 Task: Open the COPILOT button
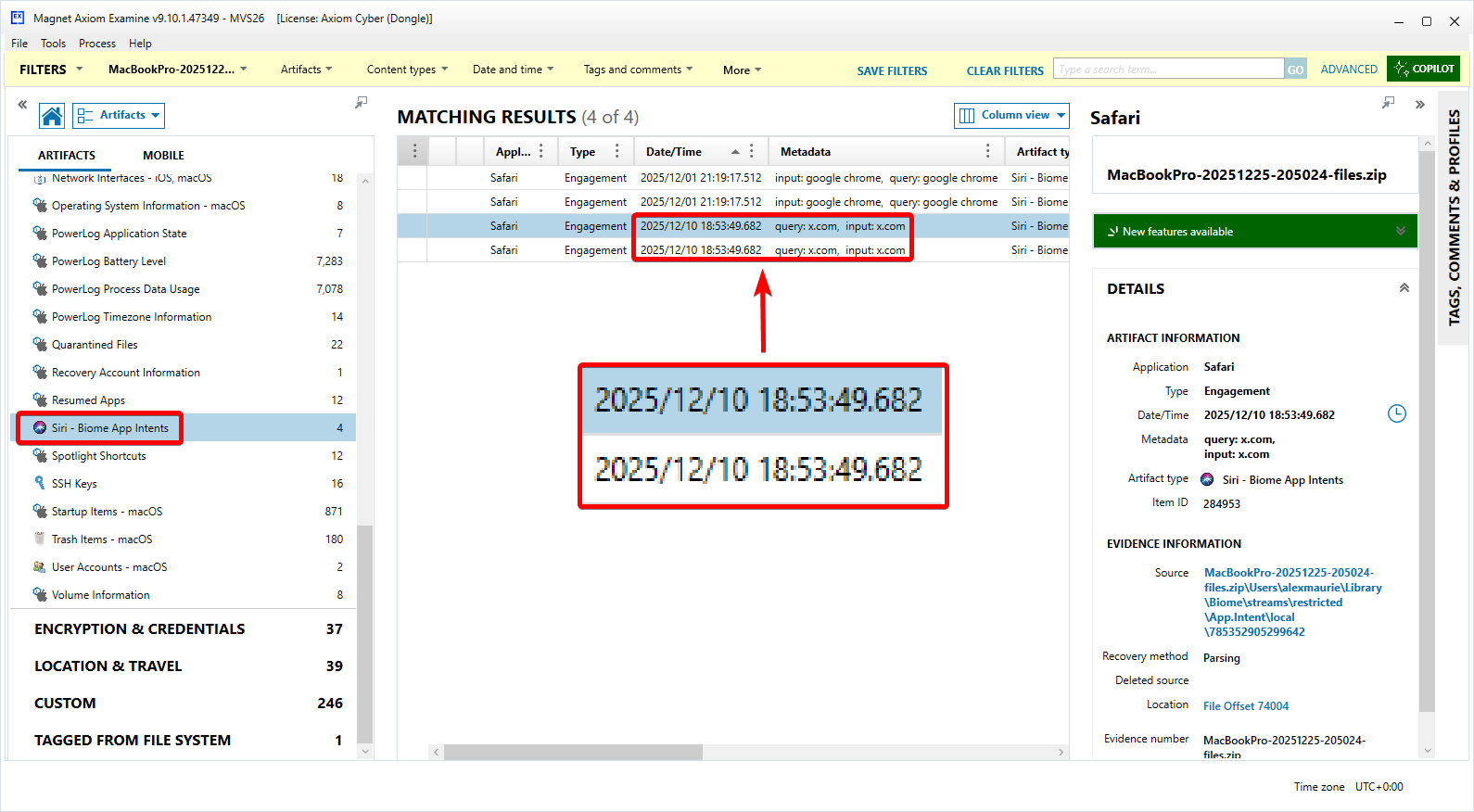coord(1423,69)
